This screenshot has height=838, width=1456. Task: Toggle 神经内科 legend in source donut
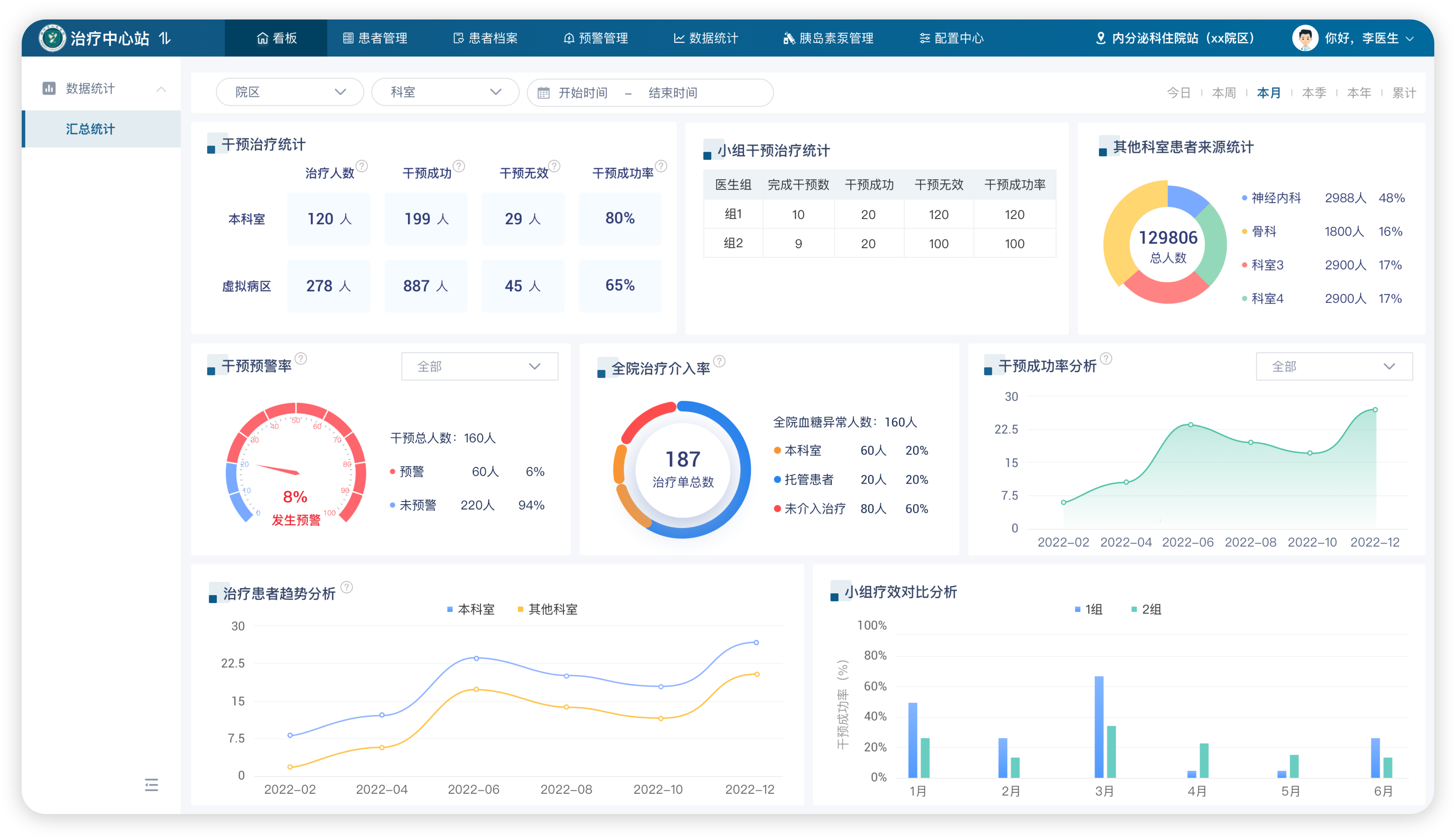(1271, 198)
